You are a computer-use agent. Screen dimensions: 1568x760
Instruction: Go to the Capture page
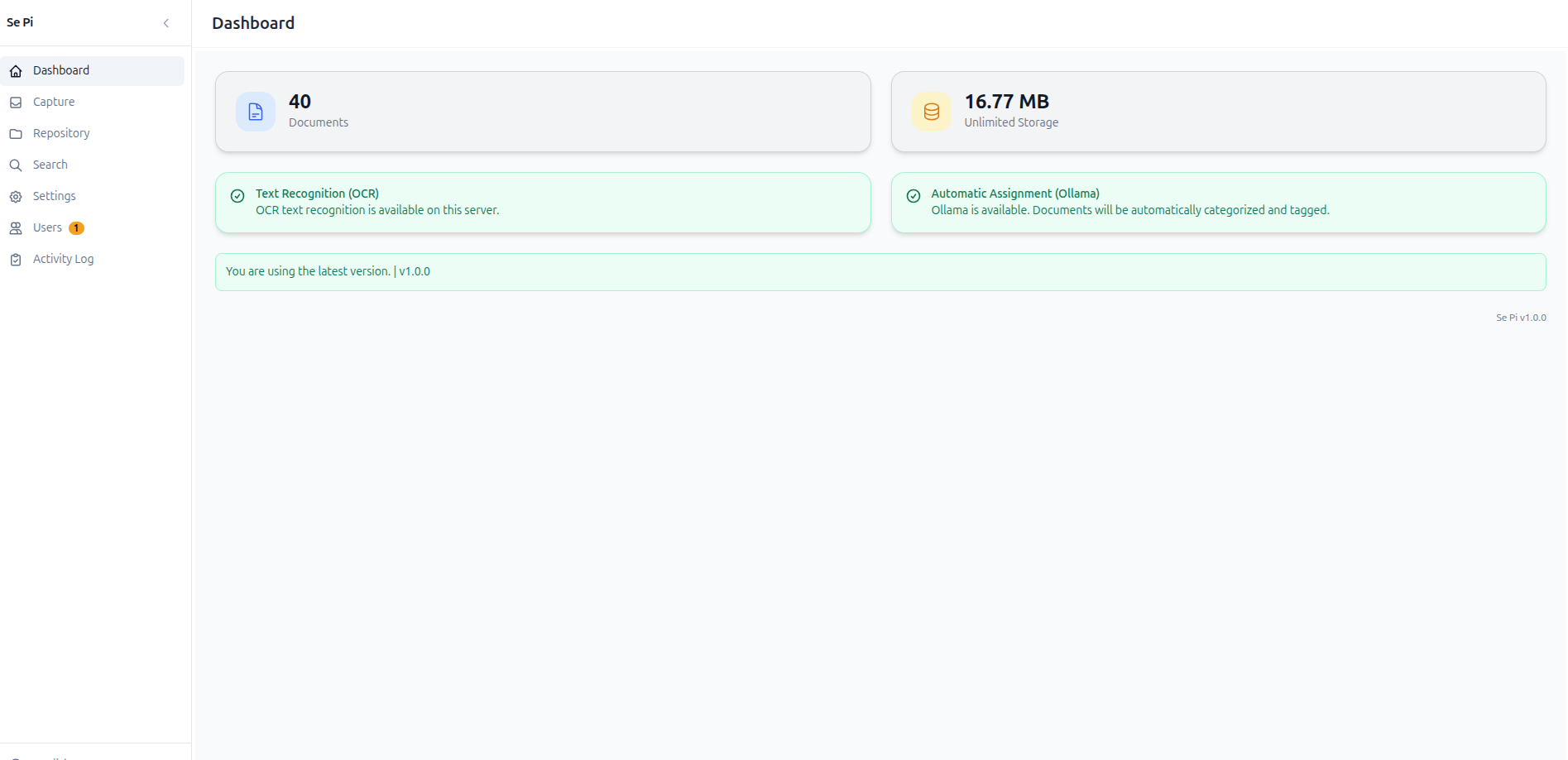(93, 103)
